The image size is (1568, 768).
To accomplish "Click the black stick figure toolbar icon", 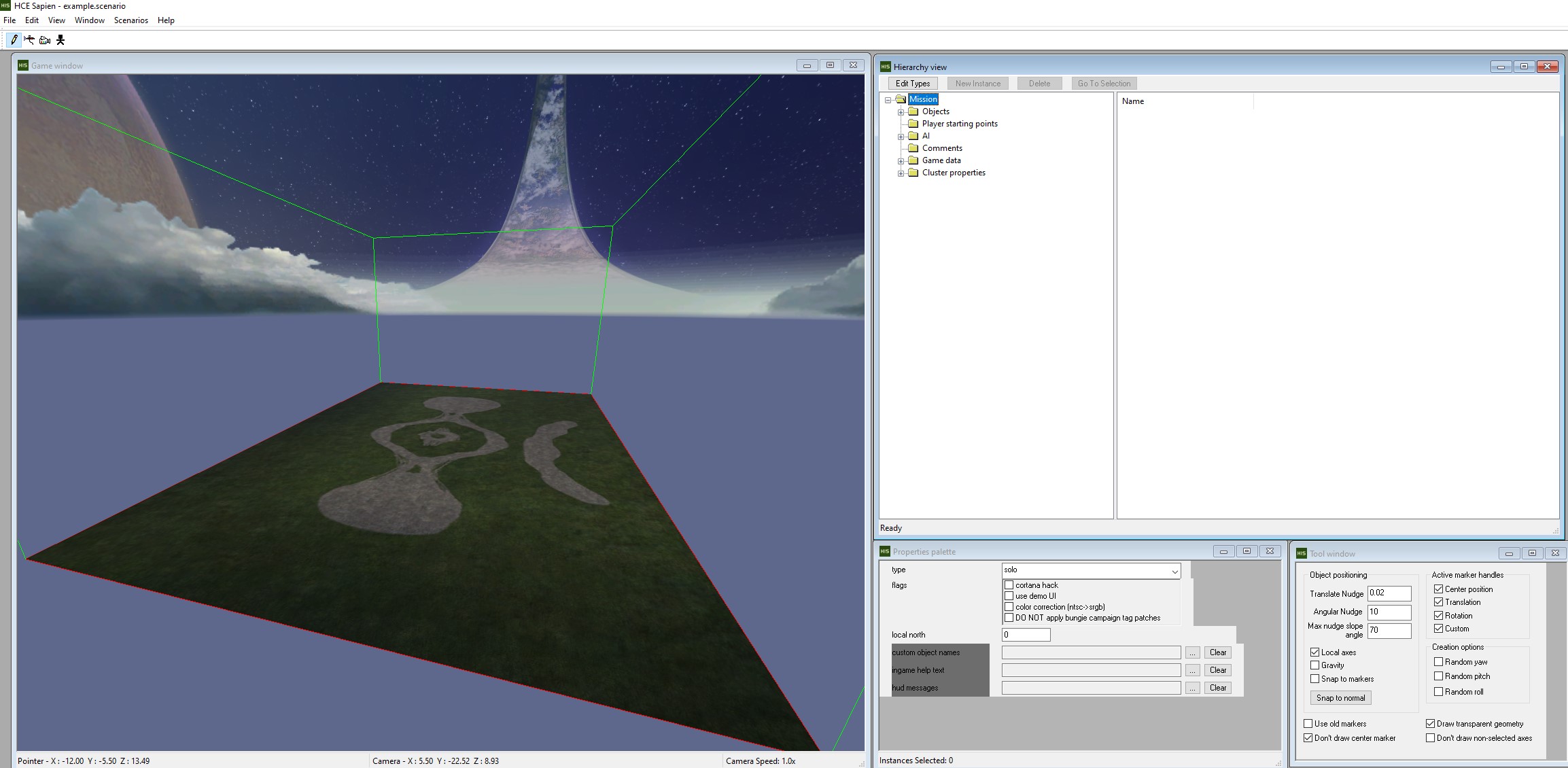I will 60,39.
